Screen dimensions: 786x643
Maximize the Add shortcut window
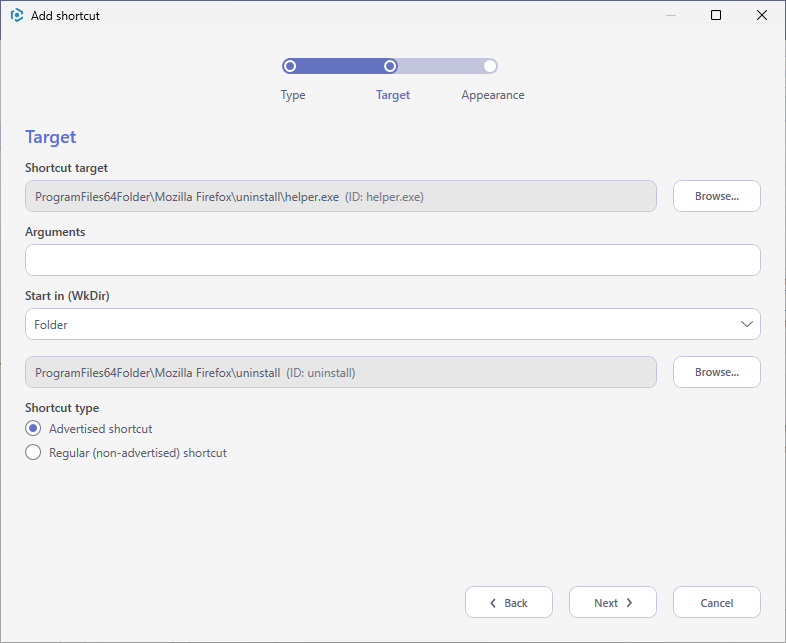[716, 15]
